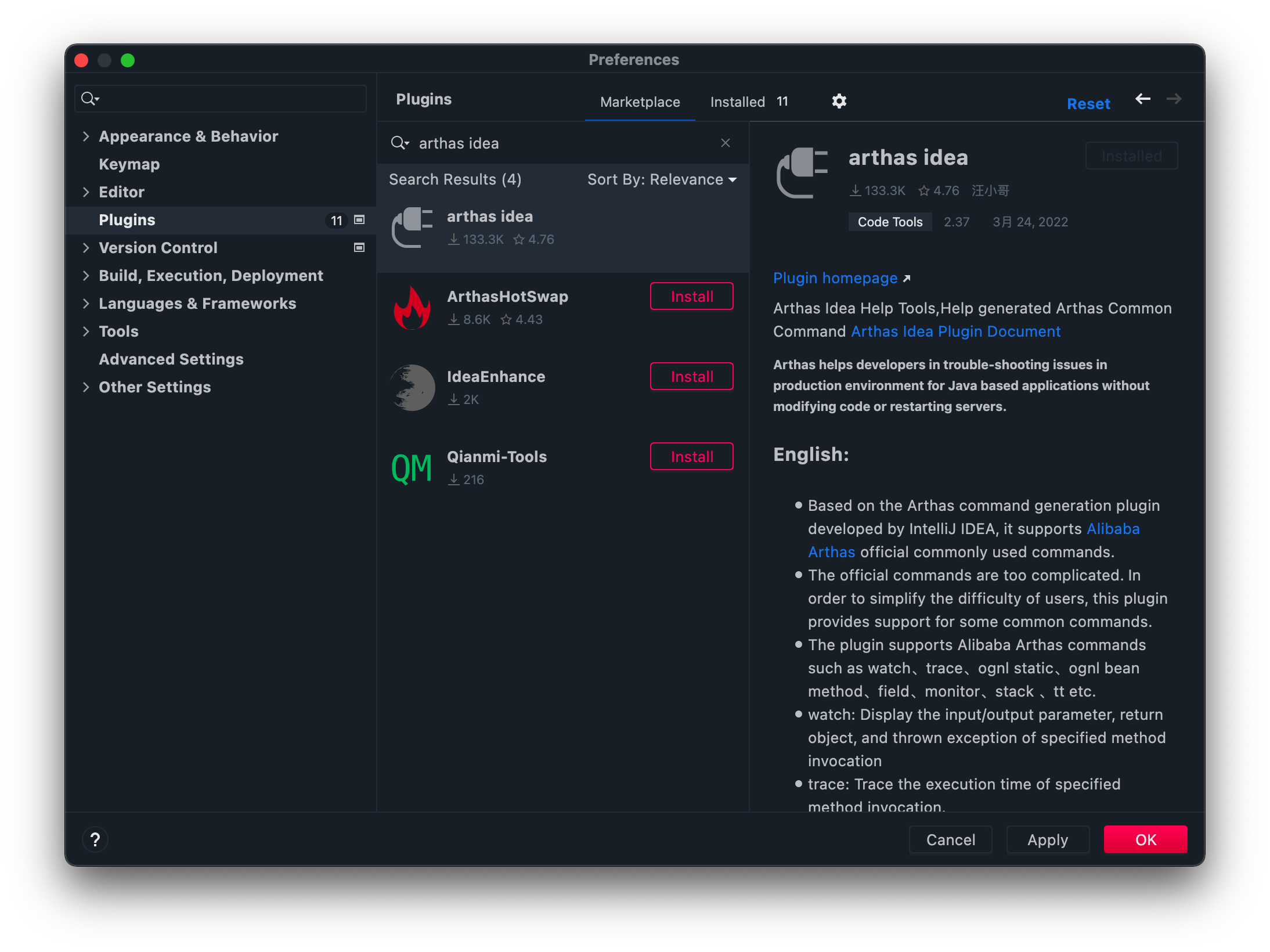Open the help question mark button
Image resolution: width=1270 pixels, height=952 pixels.
pyautogui.click(x=95, y=839)
